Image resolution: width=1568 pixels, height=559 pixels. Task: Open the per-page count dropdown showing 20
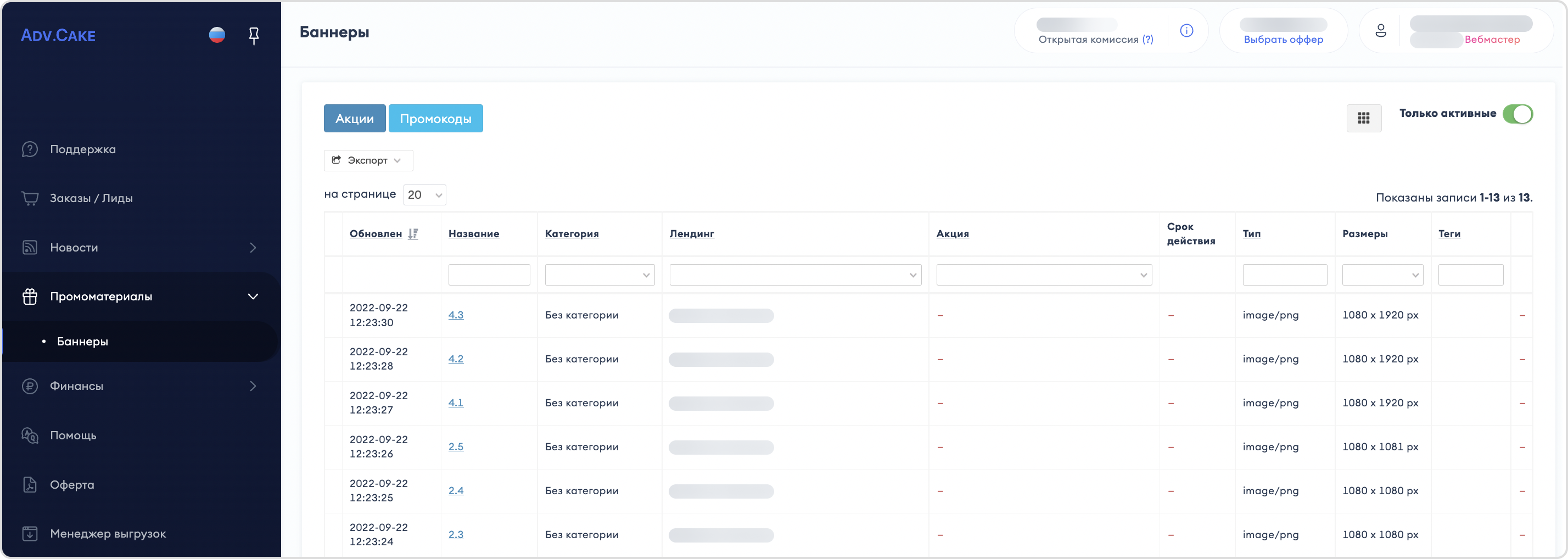(x=424, y=195)
